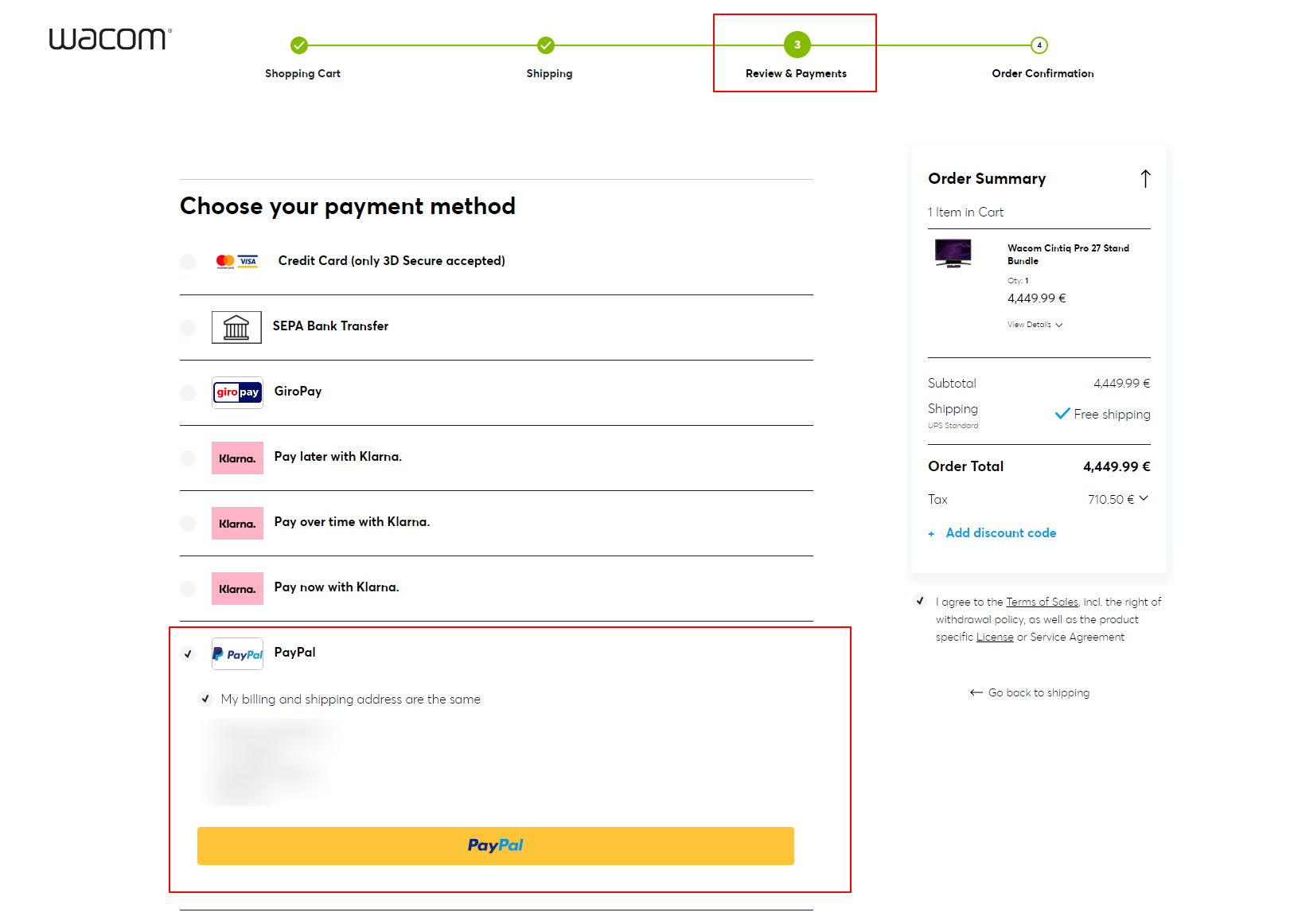1294x924 pixels.
Task: Click the Order Total 4,449.99 € amount
Action: [1117, 466]
